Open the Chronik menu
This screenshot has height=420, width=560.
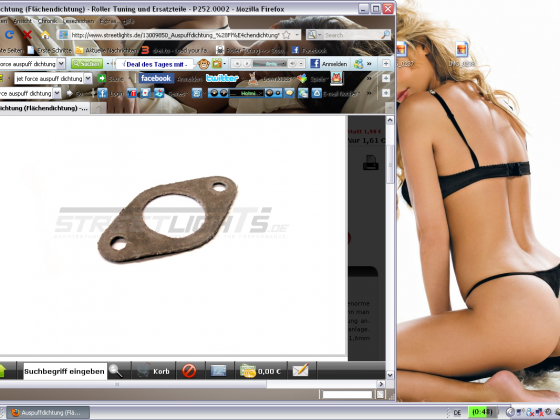[x=47, y=21]
